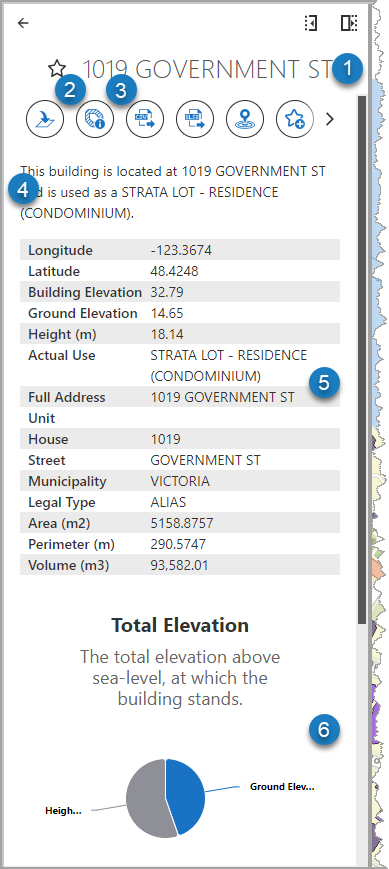
Task: Select the Ground Elevation value 14.65
Action: (167, 313)
